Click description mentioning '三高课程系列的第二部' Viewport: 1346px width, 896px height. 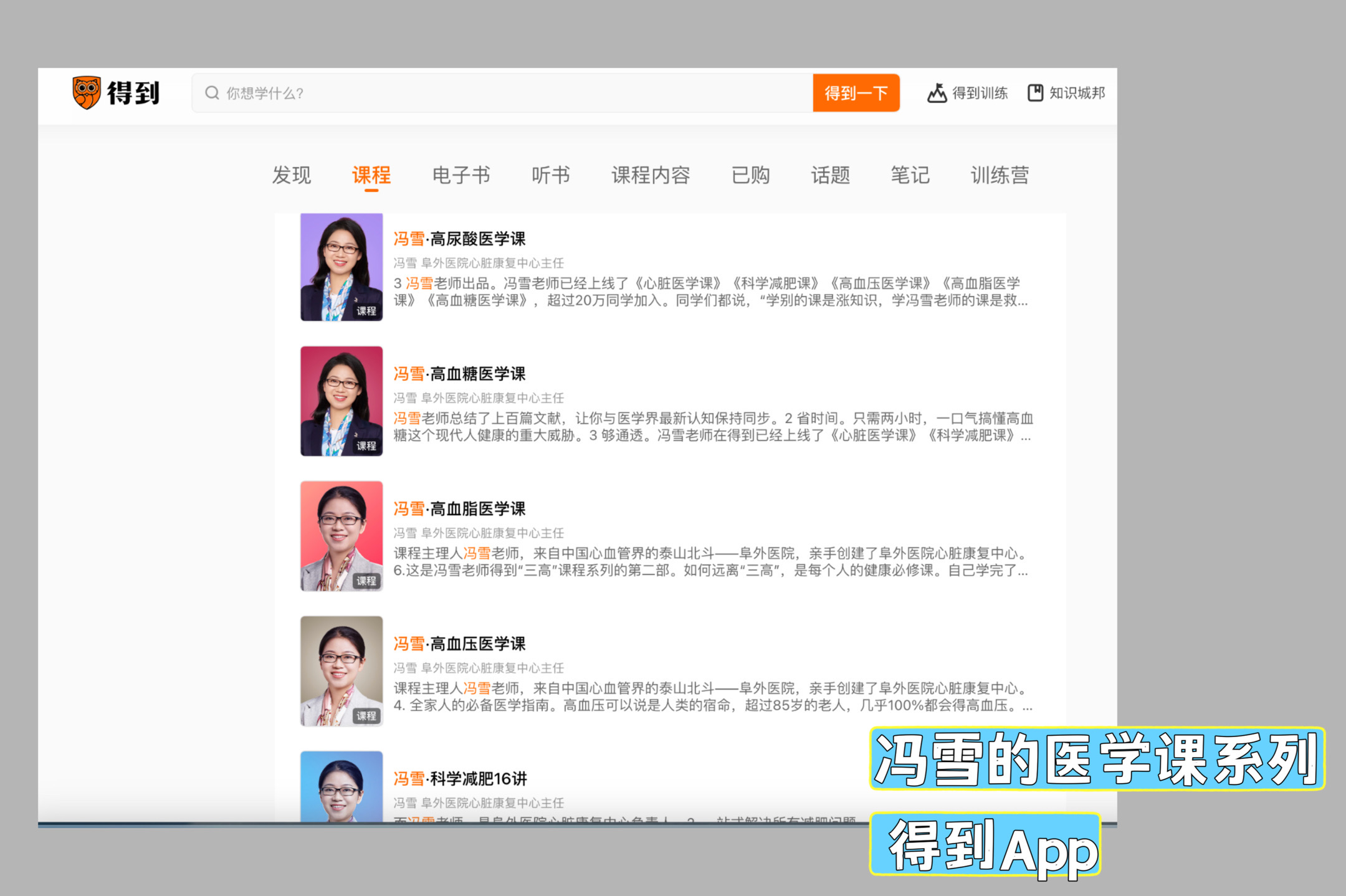(710, 562)
